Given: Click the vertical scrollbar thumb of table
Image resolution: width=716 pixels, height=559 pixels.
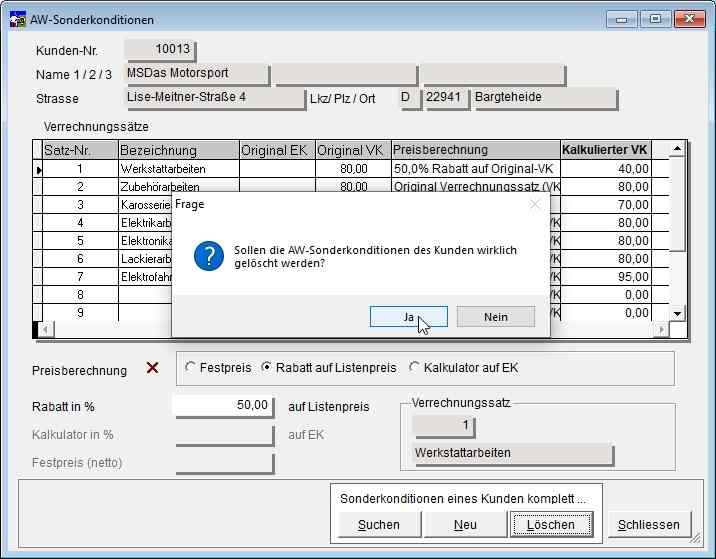Looking at the screenshot, I should [677, 204].
